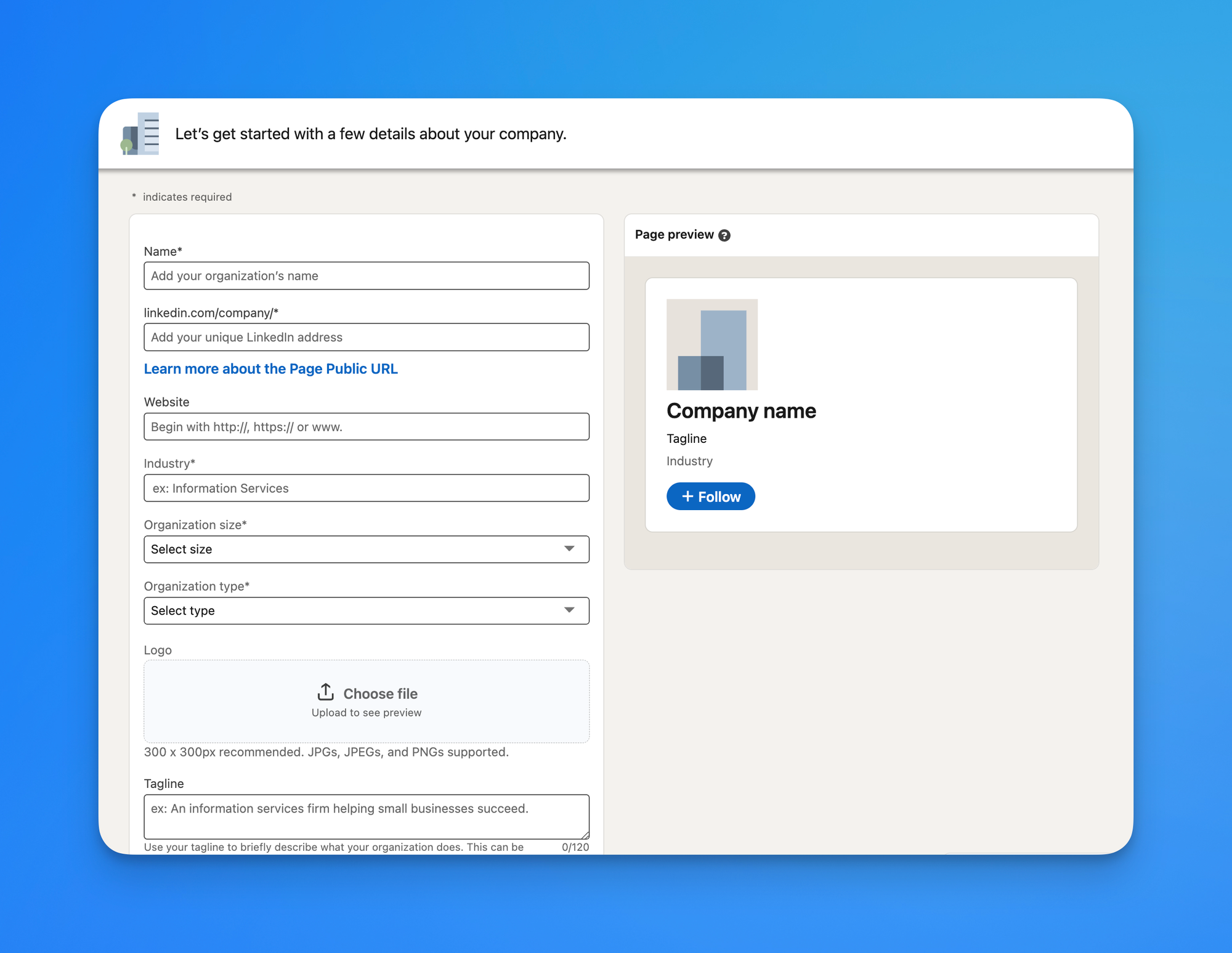1232x953 pixels.
Task: Click the Page preview panel header
Action: click(674, 234)
